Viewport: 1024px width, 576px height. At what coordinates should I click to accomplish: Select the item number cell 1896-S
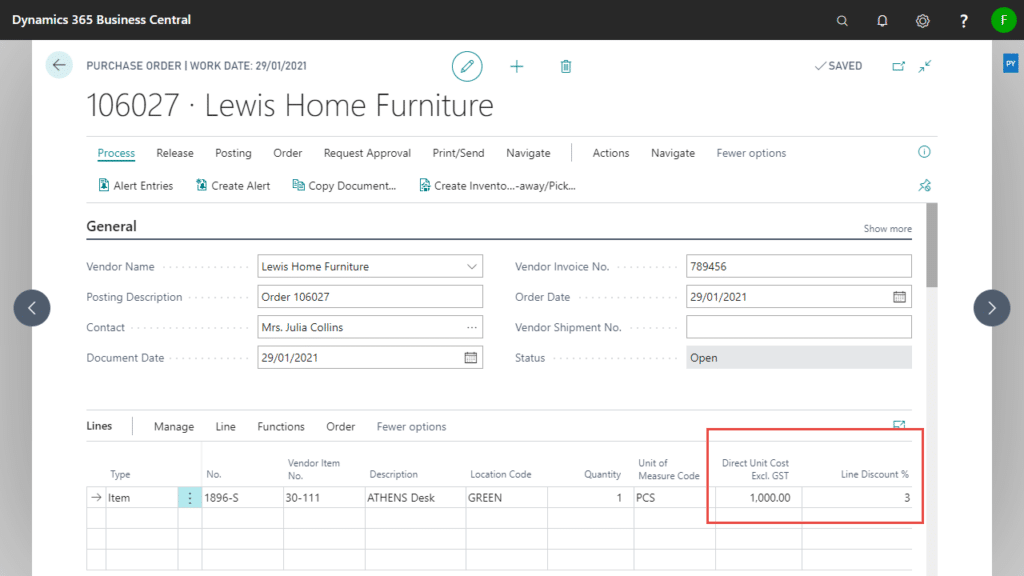pos(242,498)
